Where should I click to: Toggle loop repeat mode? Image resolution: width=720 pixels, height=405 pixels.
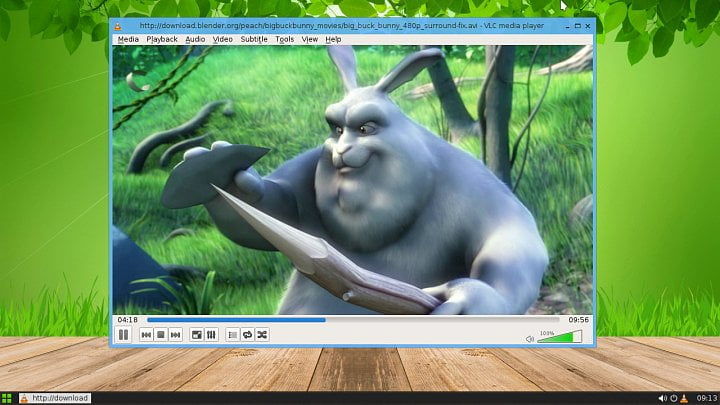(x=248, y=335)
